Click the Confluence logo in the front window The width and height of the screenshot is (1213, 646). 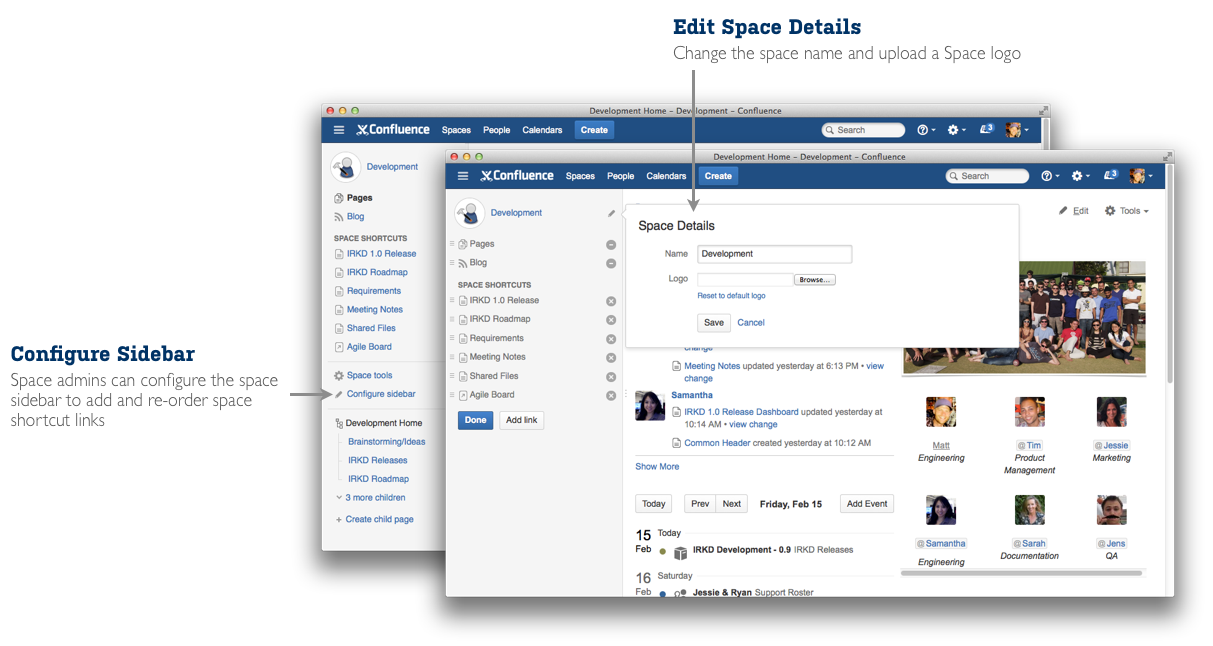(517, 176)
